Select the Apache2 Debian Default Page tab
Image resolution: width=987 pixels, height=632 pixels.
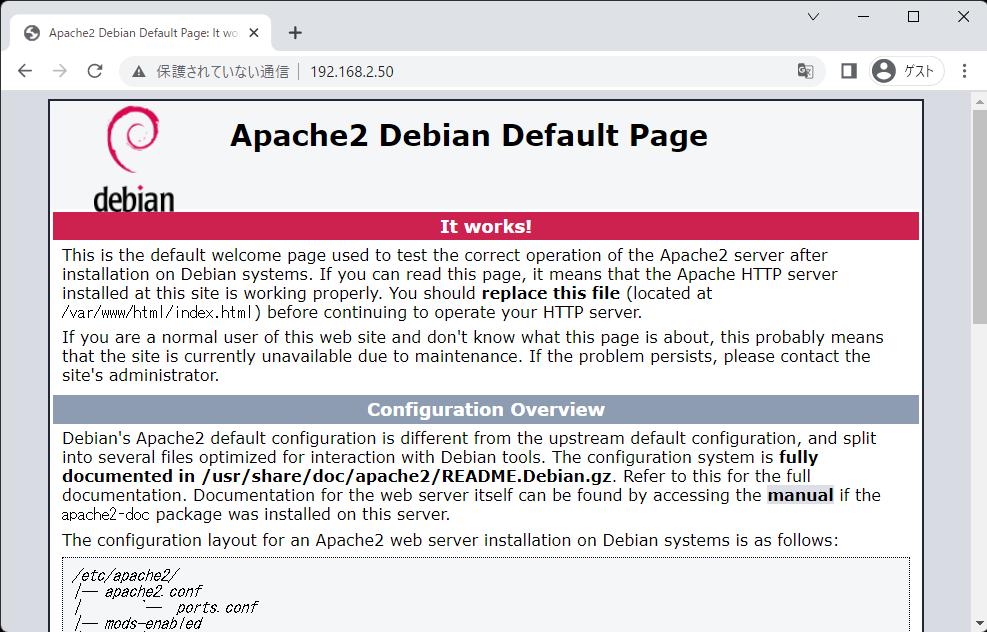click(x=141, y=33)
